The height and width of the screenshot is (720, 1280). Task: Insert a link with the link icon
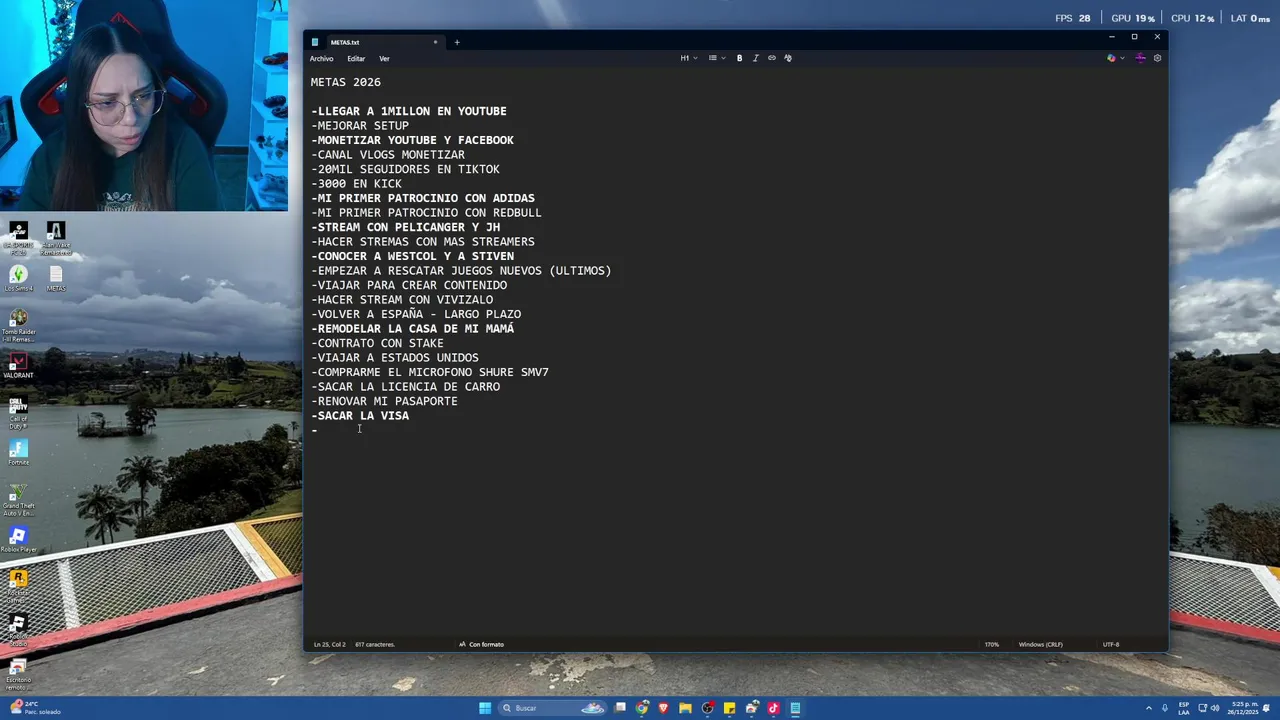(771, 58)
